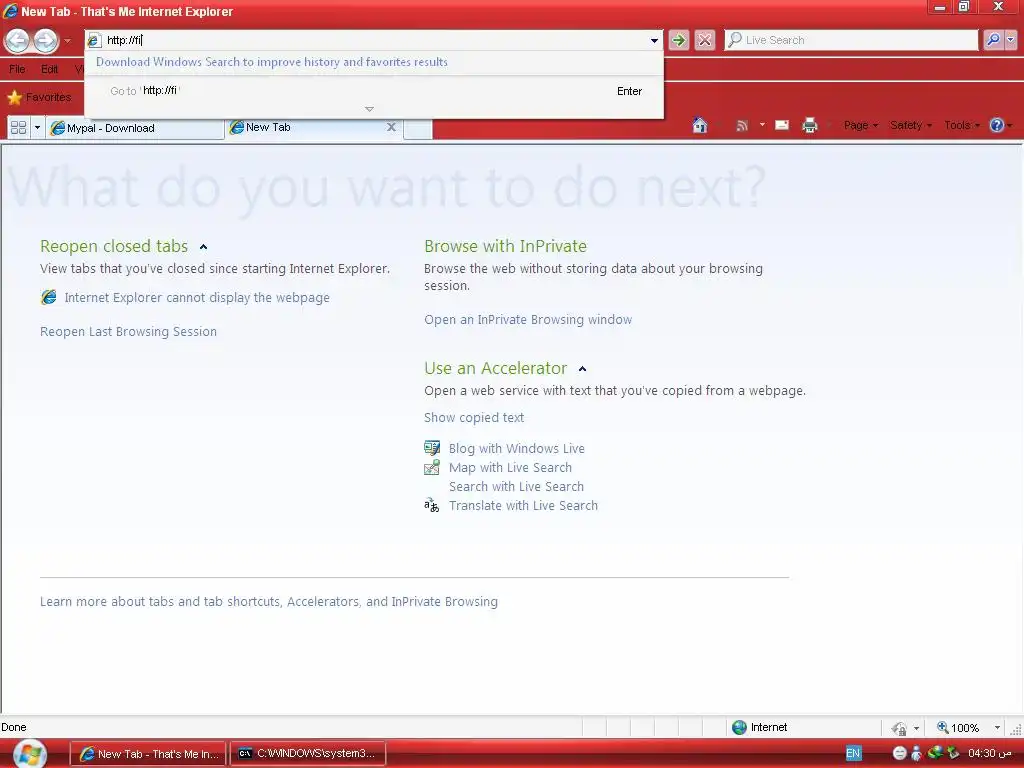Open the Page toolbar menu
The image size is (1024, 768).
[860, 125]
